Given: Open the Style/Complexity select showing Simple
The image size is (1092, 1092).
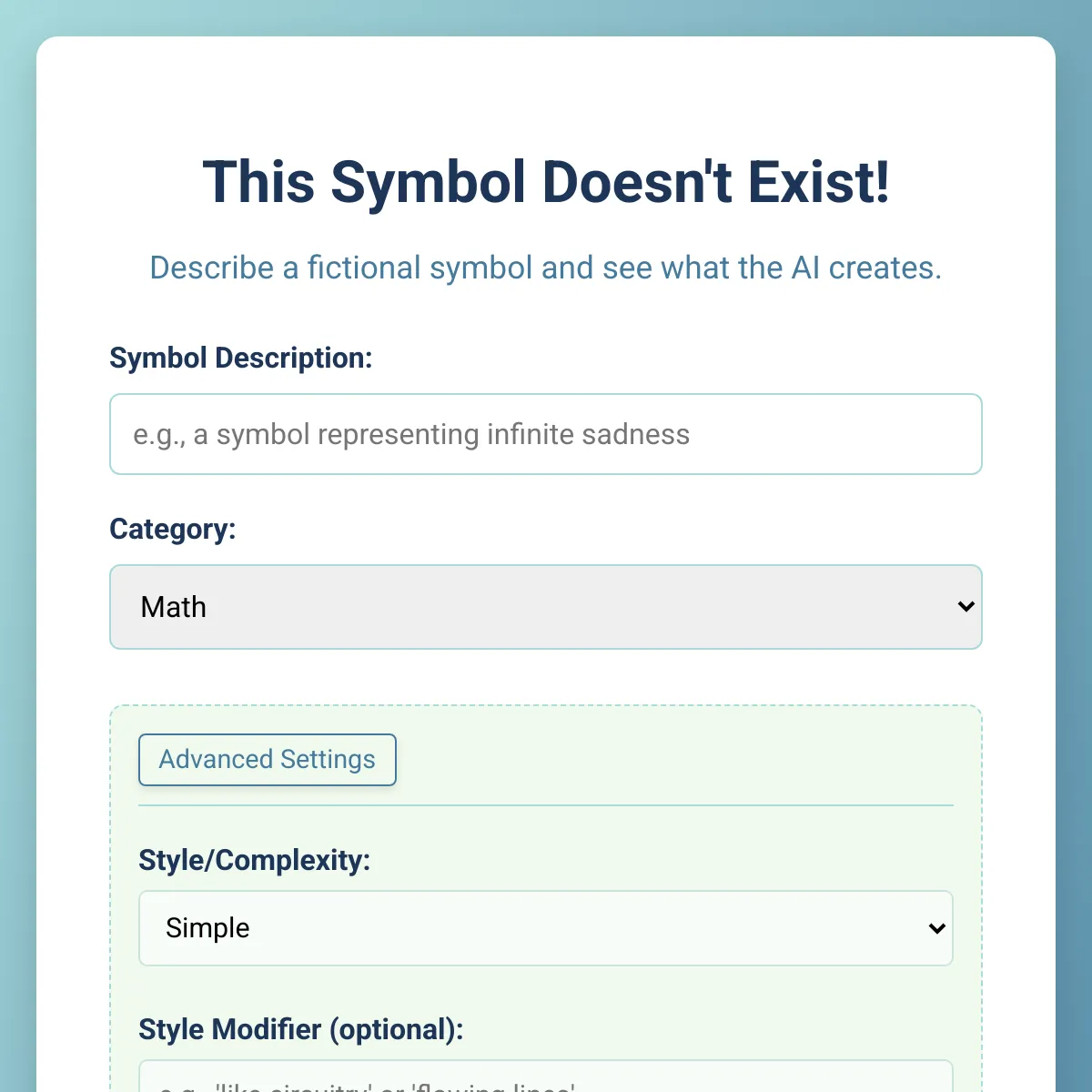Looking at the screenshot, I should tap(546, 928).
